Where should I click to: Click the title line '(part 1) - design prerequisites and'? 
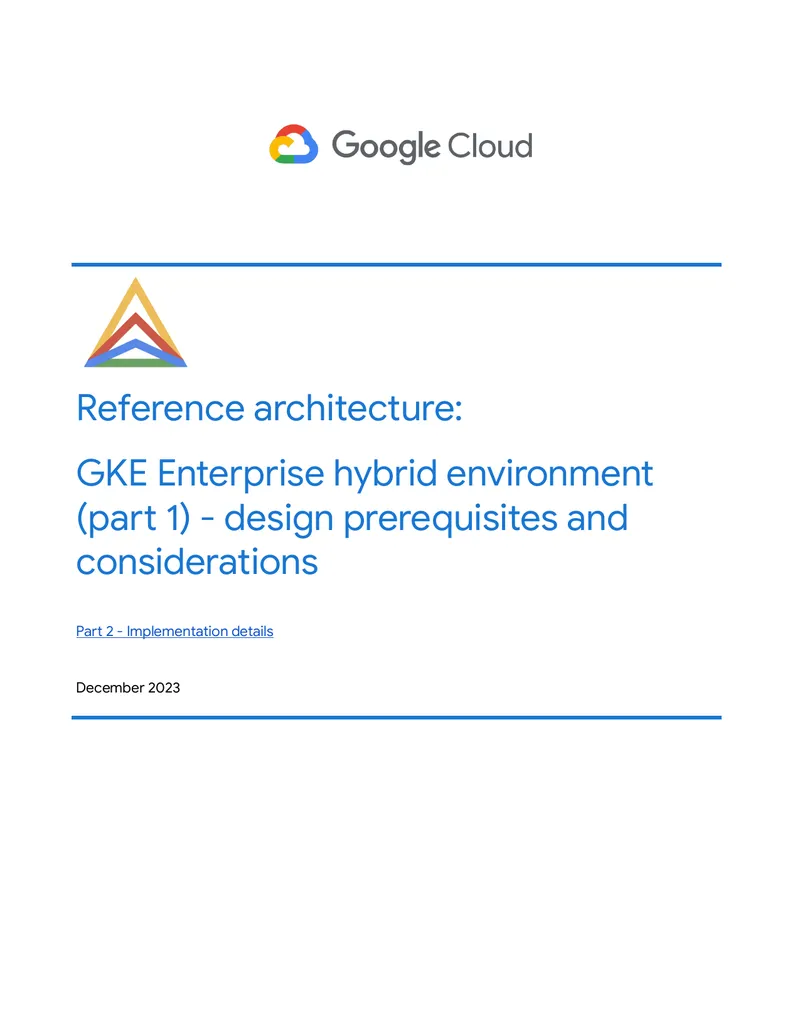point(352,518)
